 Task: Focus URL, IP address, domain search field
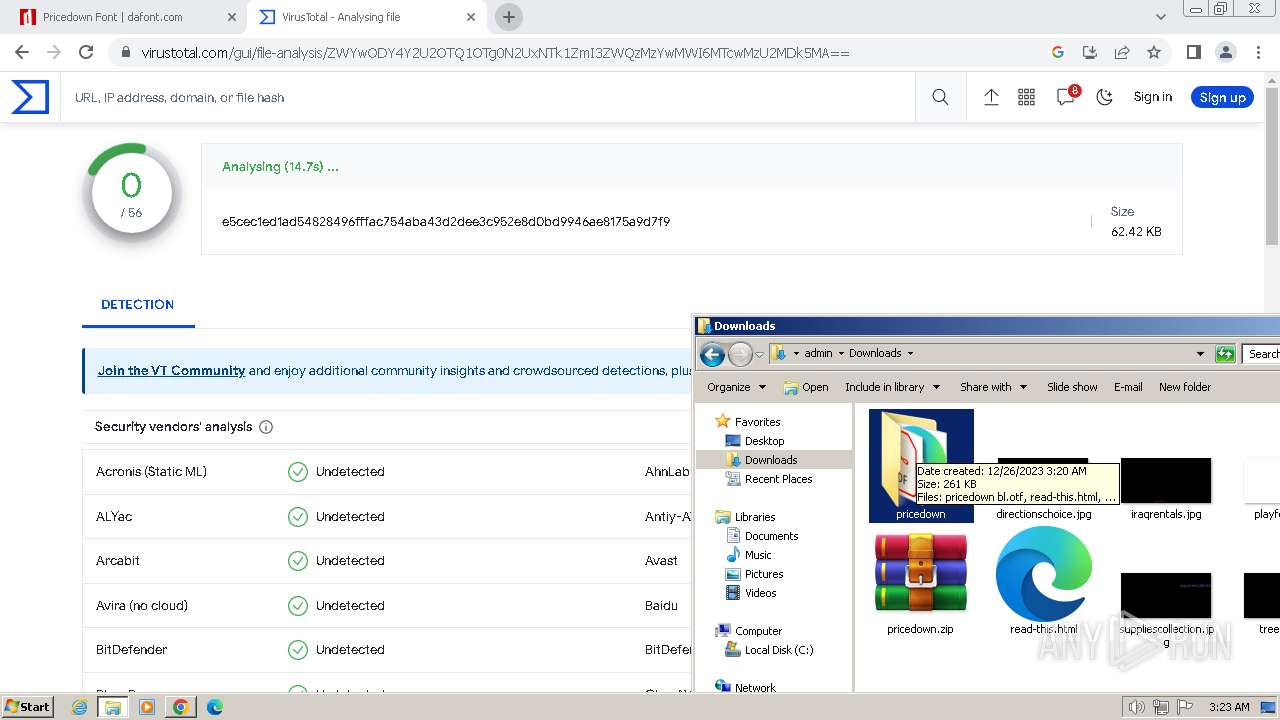tap(490, 97)
